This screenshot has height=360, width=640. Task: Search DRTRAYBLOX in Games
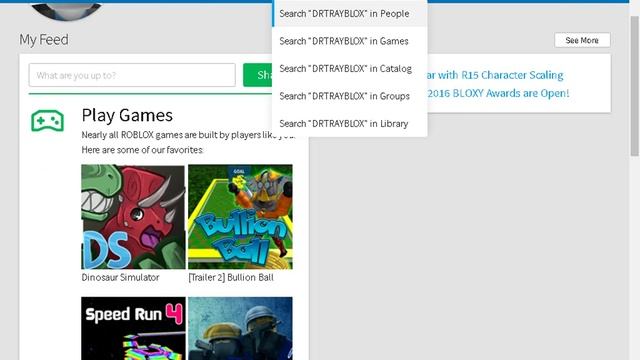pyautogui.click(x=350, y=41)
